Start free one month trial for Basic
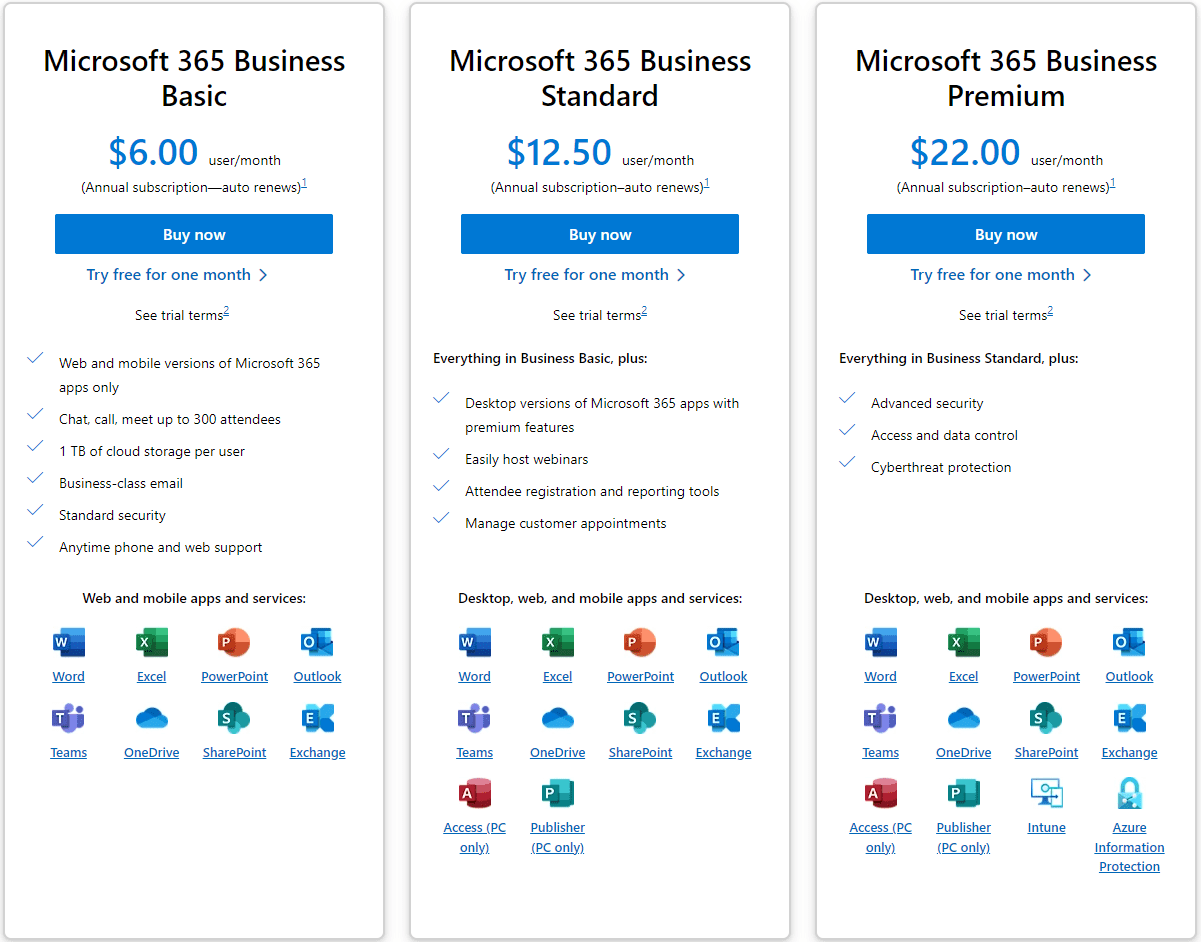 177,275
